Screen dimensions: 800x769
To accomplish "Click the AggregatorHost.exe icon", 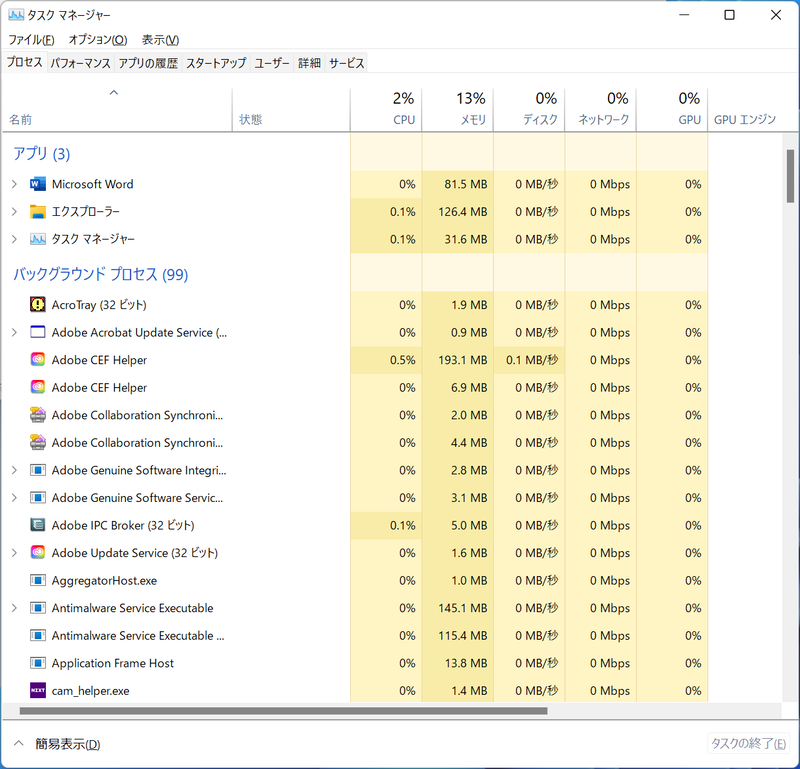I will [38, 580].
